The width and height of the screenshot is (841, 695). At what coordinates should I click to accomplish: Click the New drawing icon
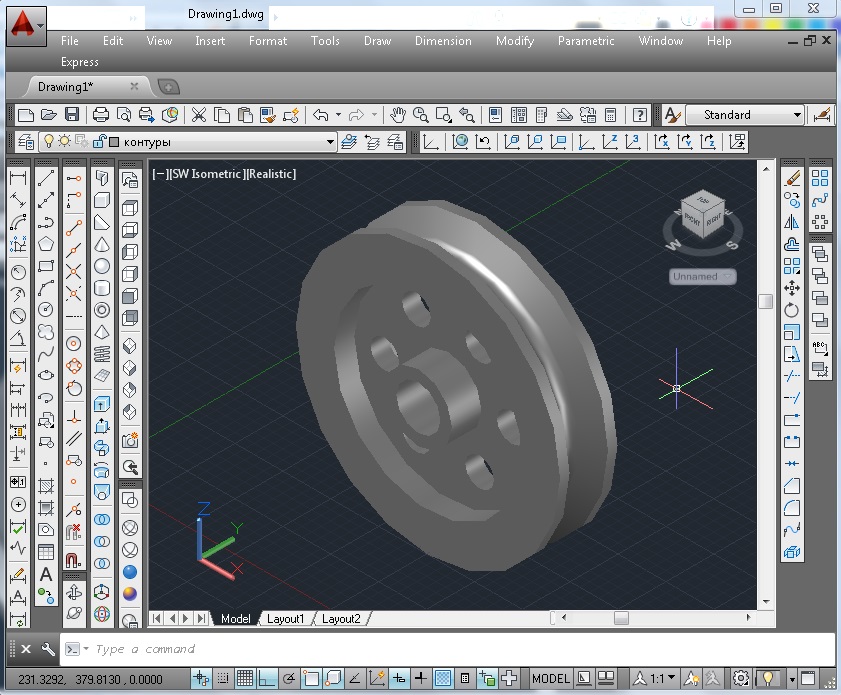26,115
